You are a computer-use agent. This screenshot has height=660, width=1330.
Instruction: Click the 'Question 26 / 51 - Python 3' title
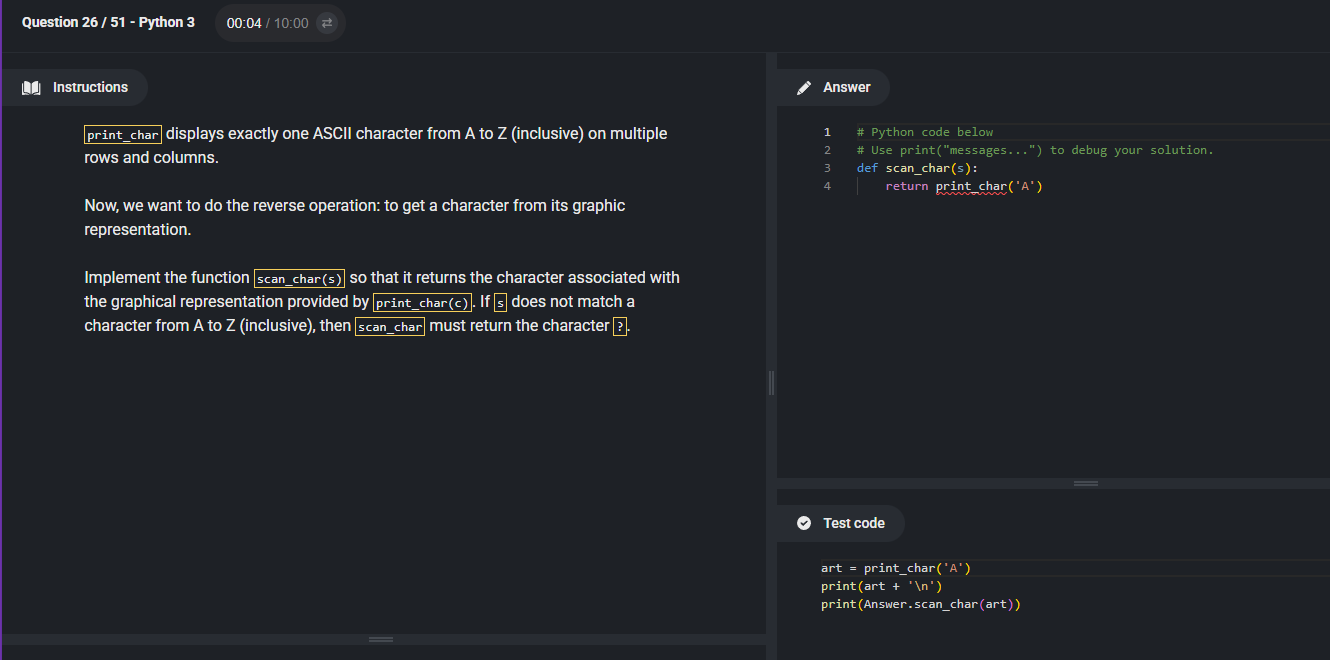[x=108, y=22]
